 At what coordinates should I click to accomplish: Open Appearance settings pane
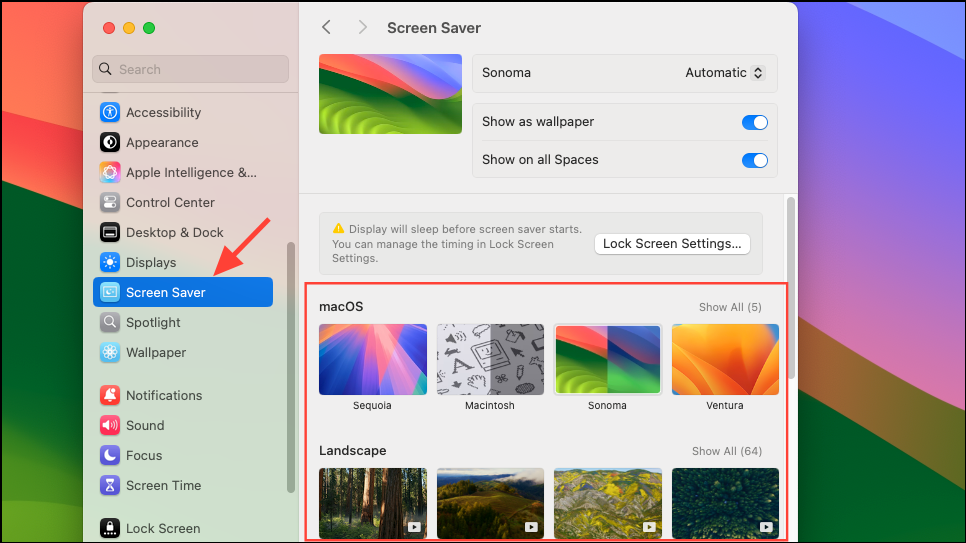pyautogui.click(x=183, y=142)
